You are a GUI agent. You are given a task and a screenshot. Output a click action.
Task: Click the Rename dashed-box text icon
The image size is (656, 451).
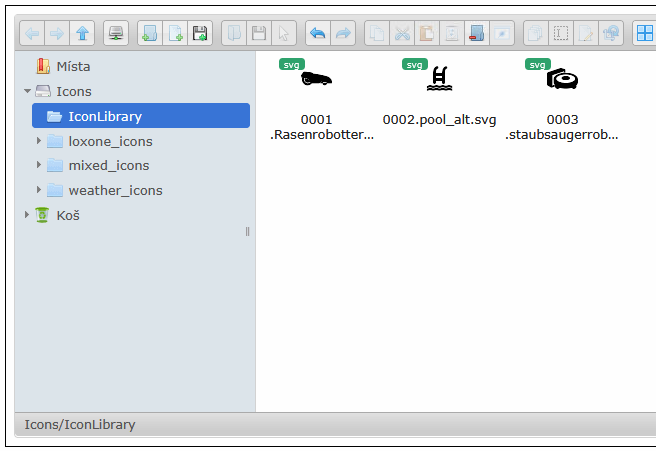[x=561, y=33]
